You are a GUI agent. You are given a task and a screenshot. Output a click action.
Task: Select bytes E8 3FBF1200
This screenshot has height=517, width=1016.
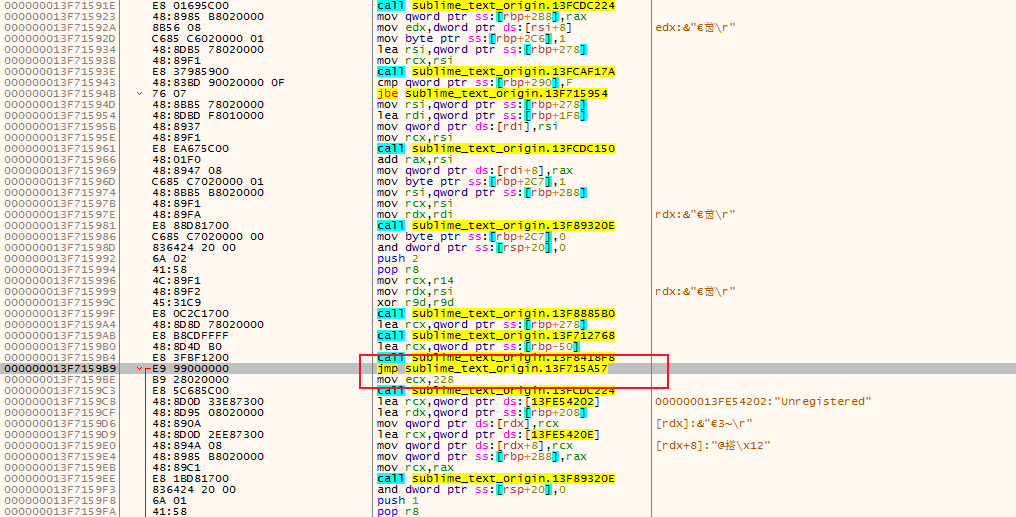click(x=190, y=358)
